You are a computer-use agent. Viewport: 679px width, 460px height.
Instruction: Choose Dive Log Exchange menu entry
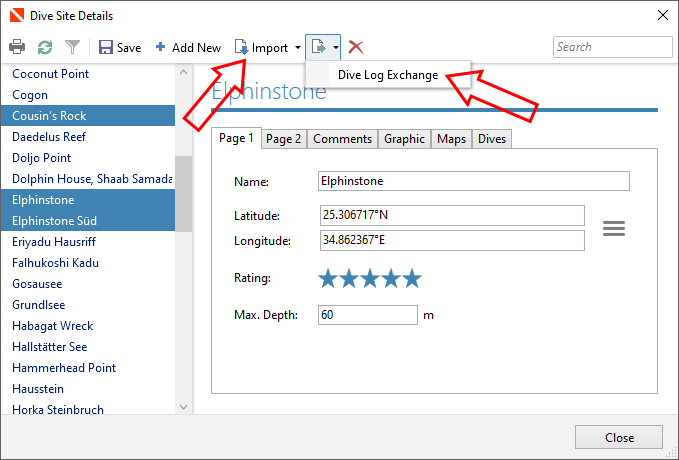click(388, 75)
